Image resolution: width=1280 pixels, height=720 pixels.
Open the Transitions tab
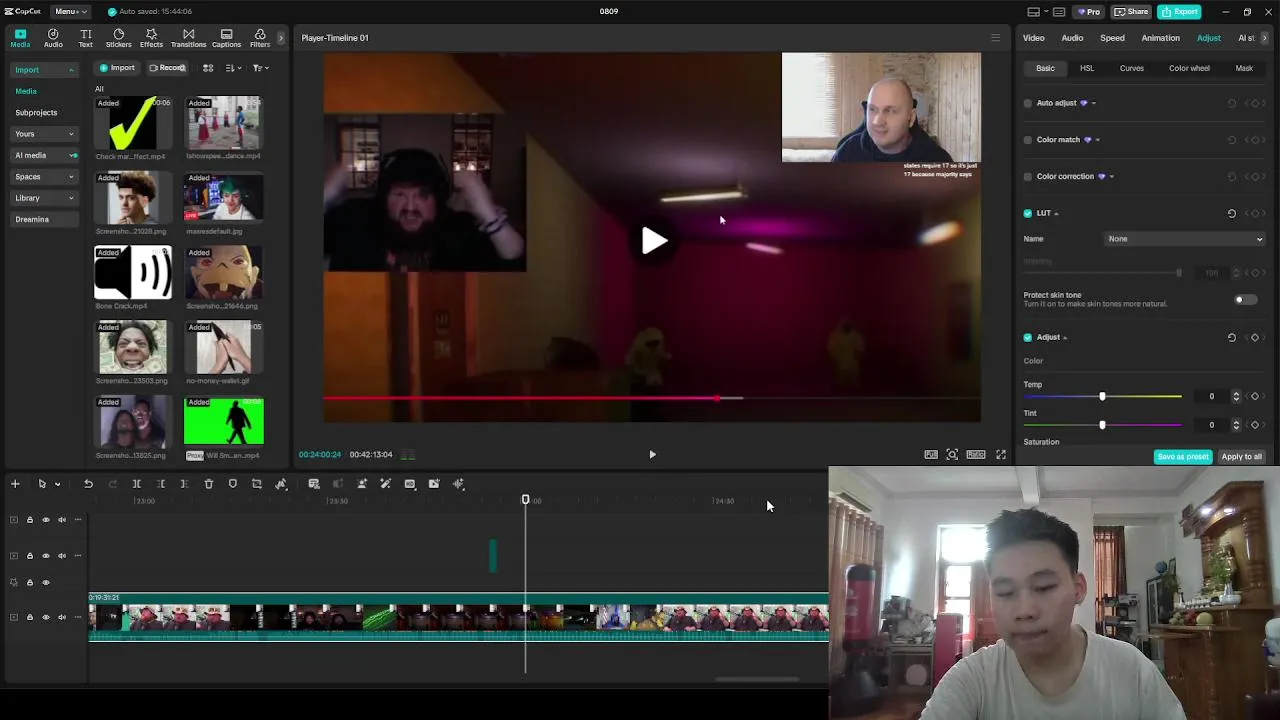188,38
